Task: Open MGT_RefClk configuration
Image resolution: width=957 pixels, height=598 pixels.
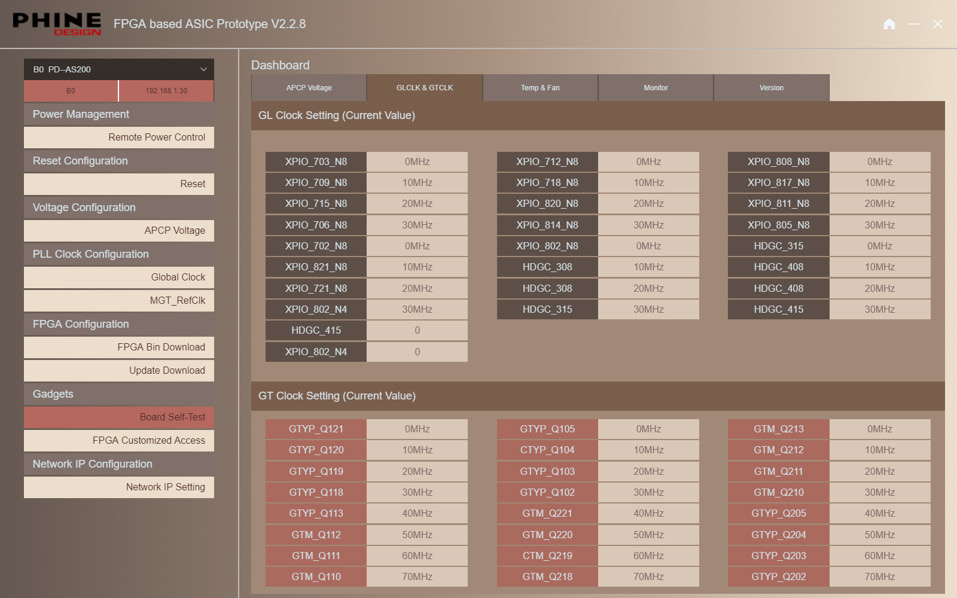Action: pyautogui.click(x=119, y=300)
